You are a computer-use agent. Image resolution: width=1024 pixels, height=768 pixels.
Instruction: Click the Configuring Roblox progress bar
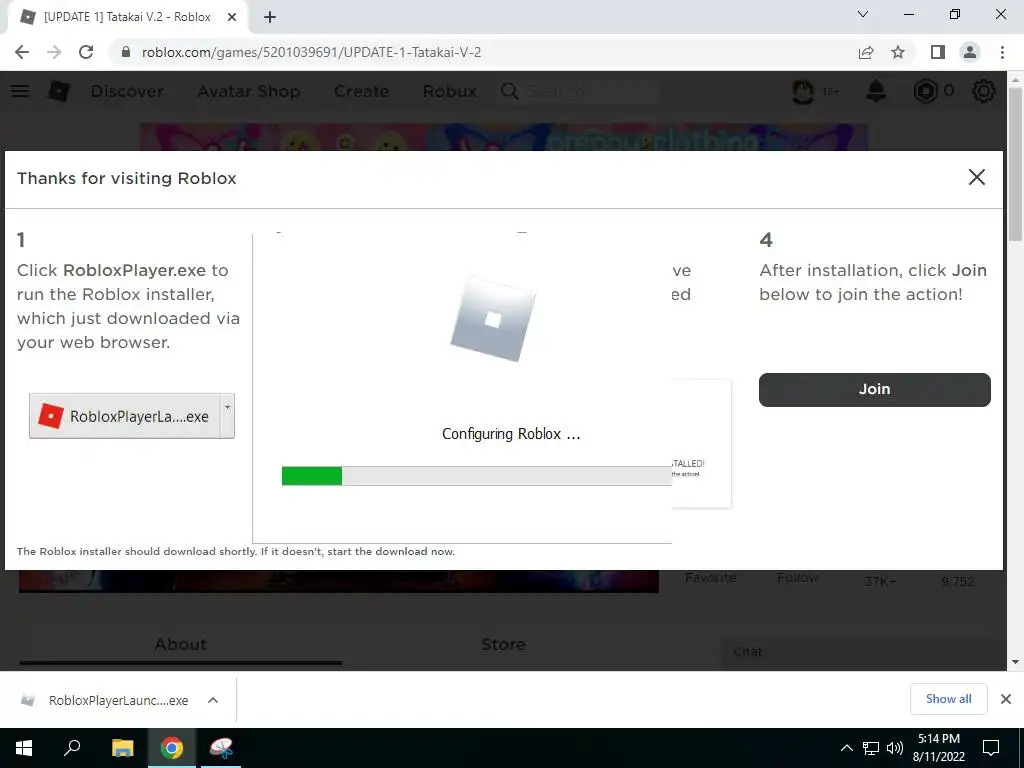point(477,475)
